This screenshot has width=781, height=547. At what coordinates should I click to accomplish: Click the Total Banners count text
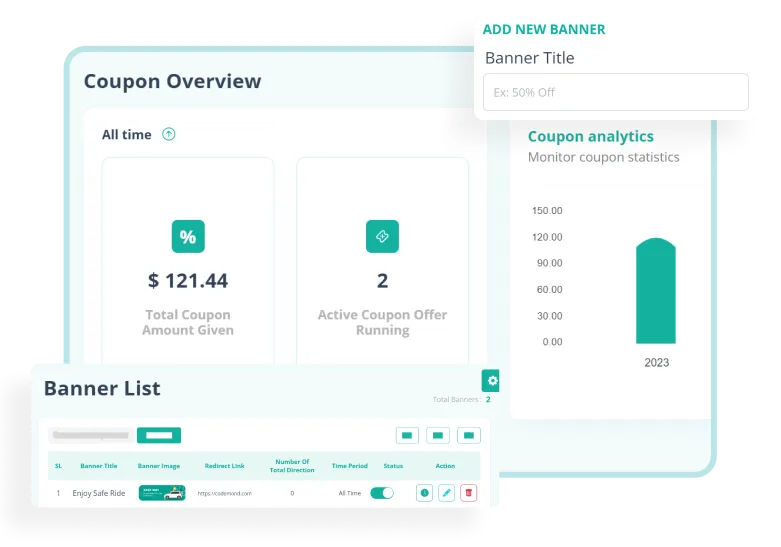point(462,400)
